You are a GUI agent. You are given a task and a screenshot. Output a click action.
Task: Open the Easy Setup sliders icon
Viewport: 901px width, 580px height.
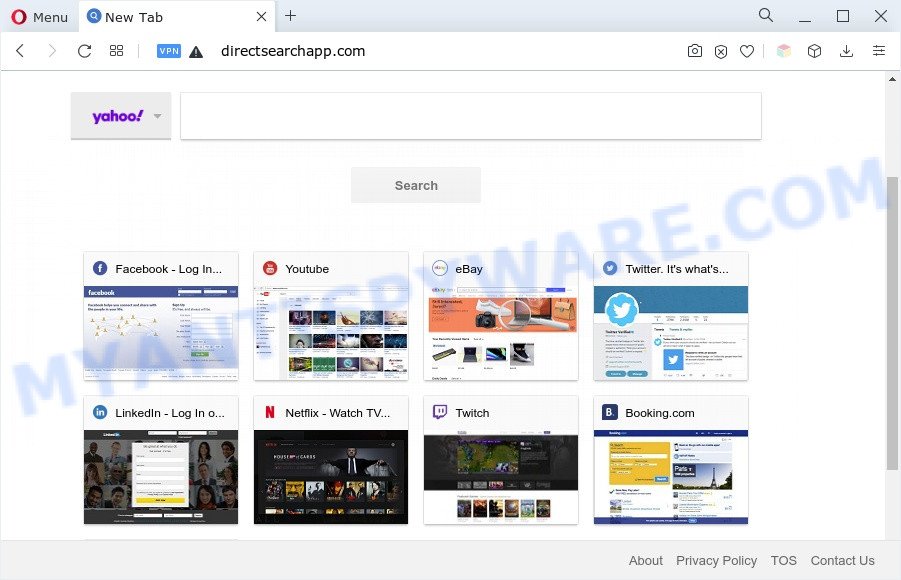[879, 51]
